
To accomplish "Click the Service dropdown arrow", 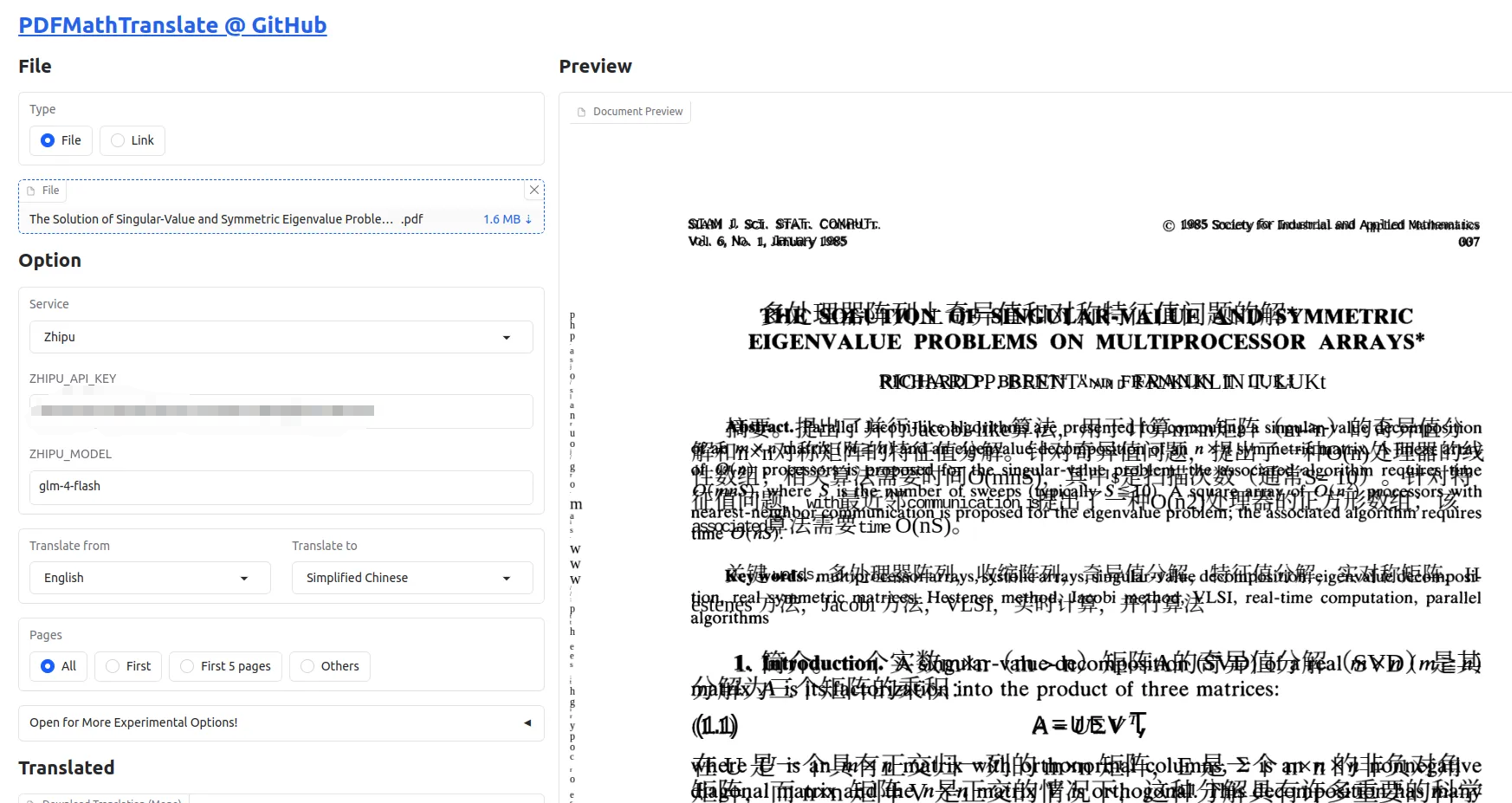I will click(x=507, y=338).
